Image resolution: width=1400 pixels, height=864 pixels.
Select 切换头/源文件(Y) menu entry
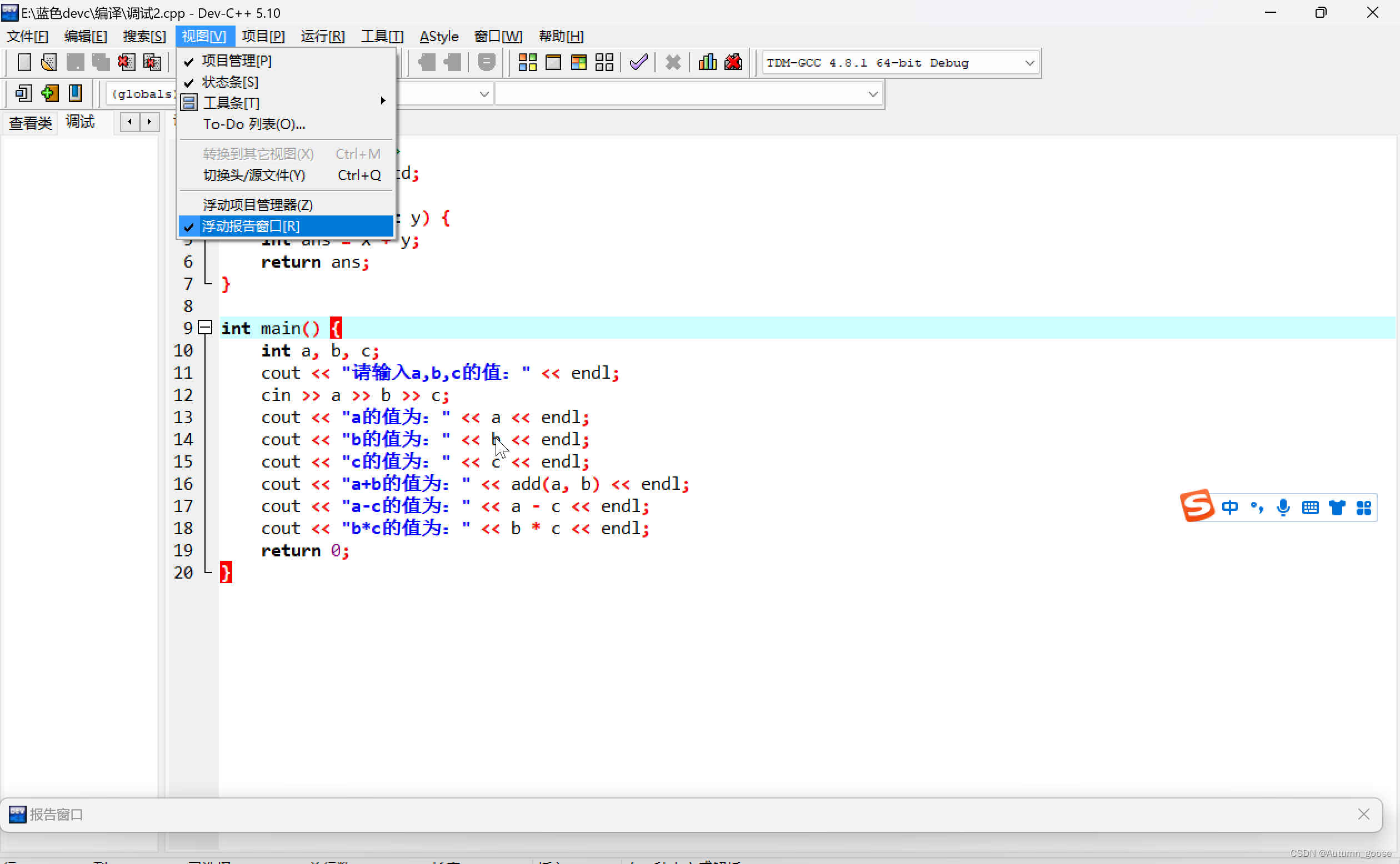(x=254, y=175)
